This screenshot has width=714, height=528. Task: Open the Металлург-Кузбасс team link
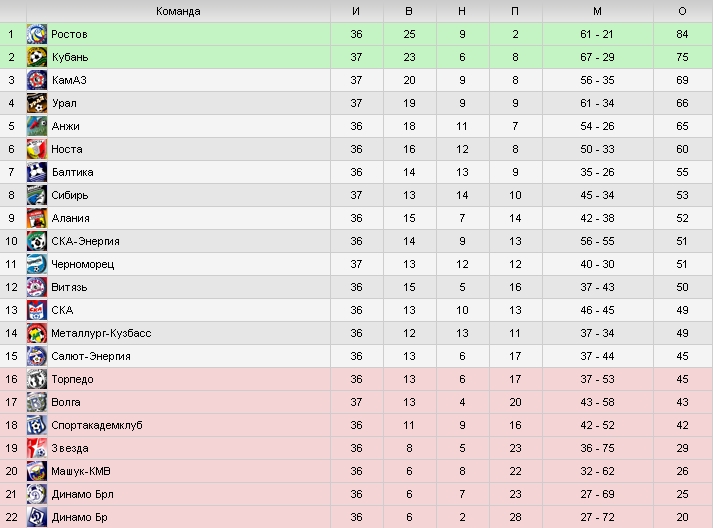[x=101, y=333]
